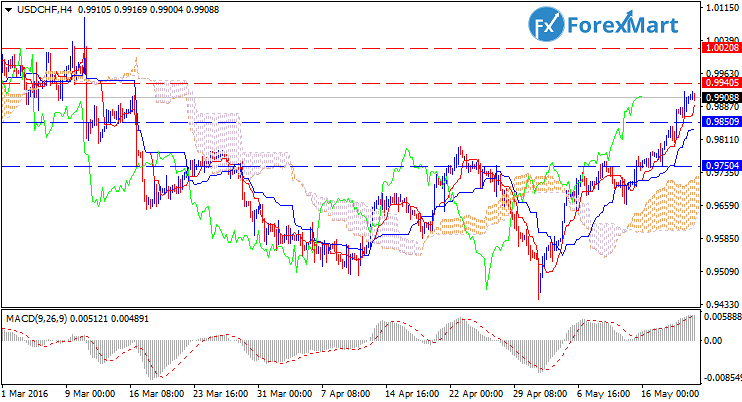Click the 0.00 MACD zero level label
742x402 pixels.
713,340
